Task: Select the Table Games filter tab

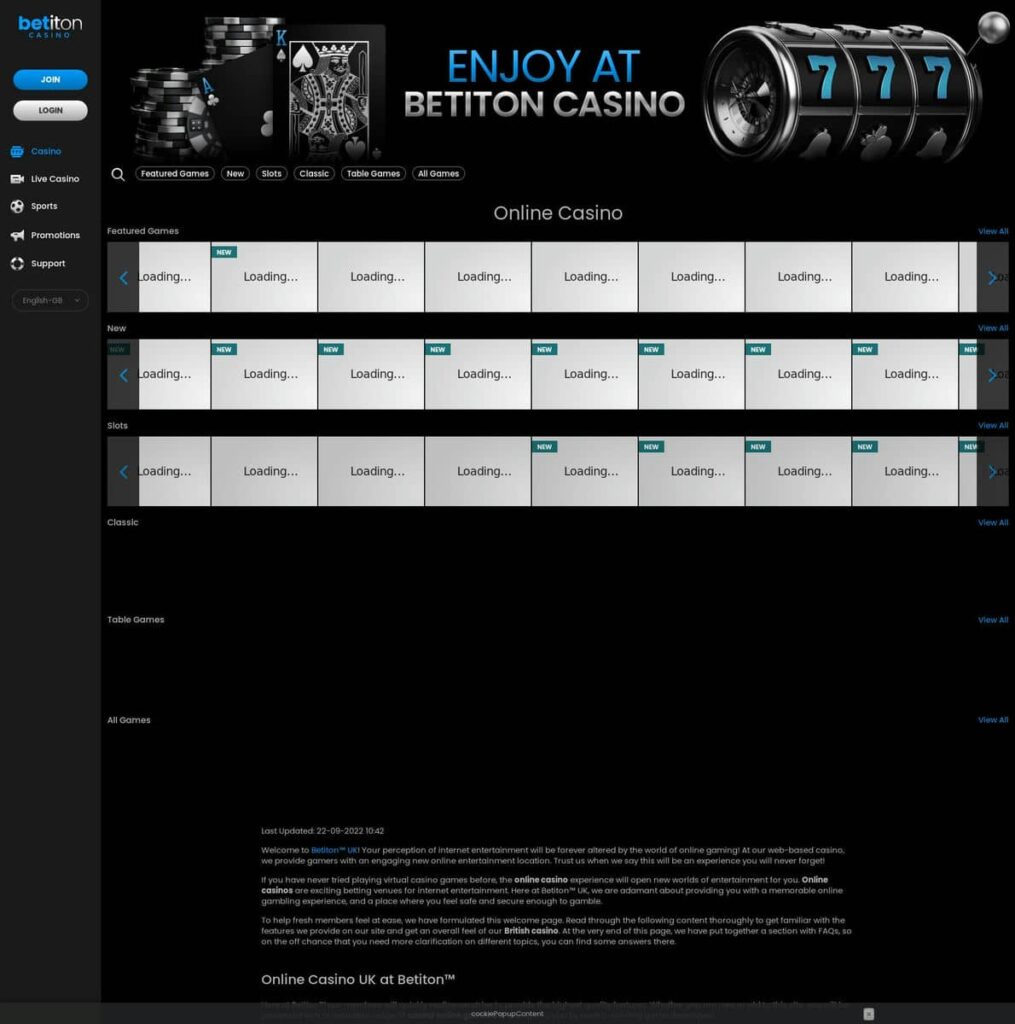Action: pos(373,174)
